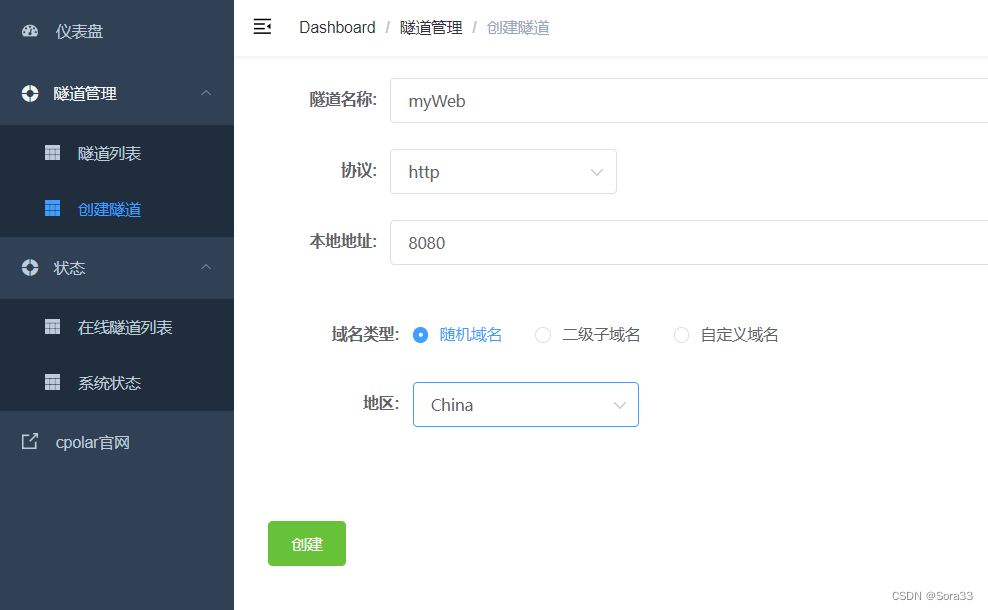Select the 随机域名 radio option

pos(421,335)
